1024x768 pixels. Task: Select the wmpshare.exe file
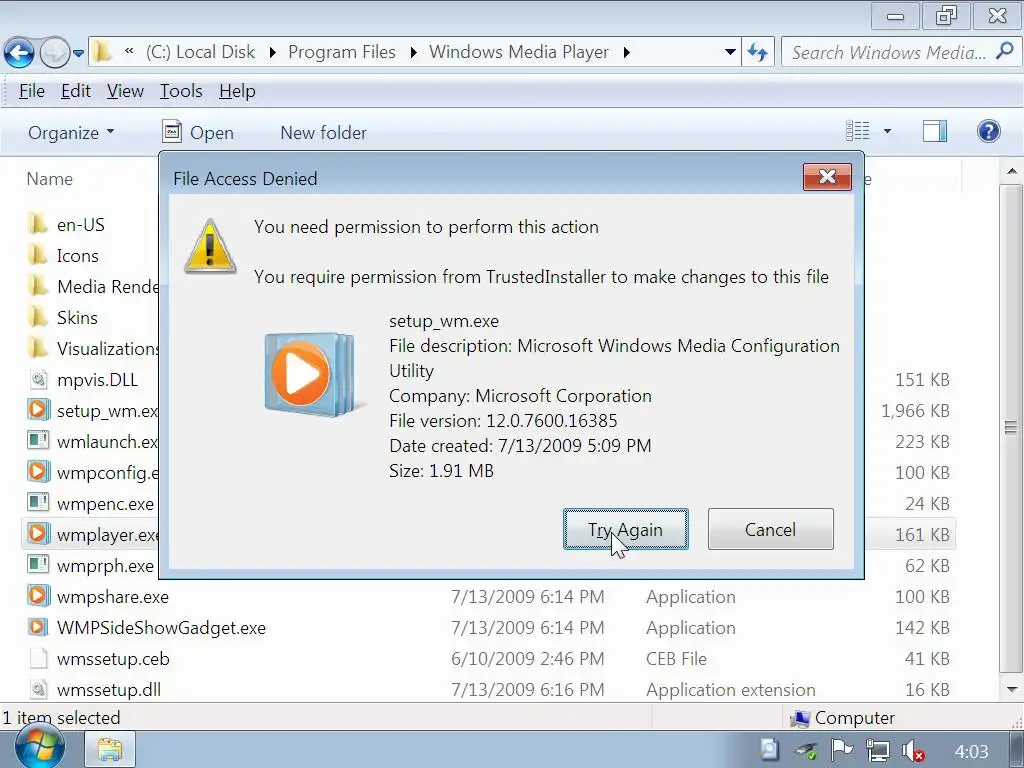(98, 597)
